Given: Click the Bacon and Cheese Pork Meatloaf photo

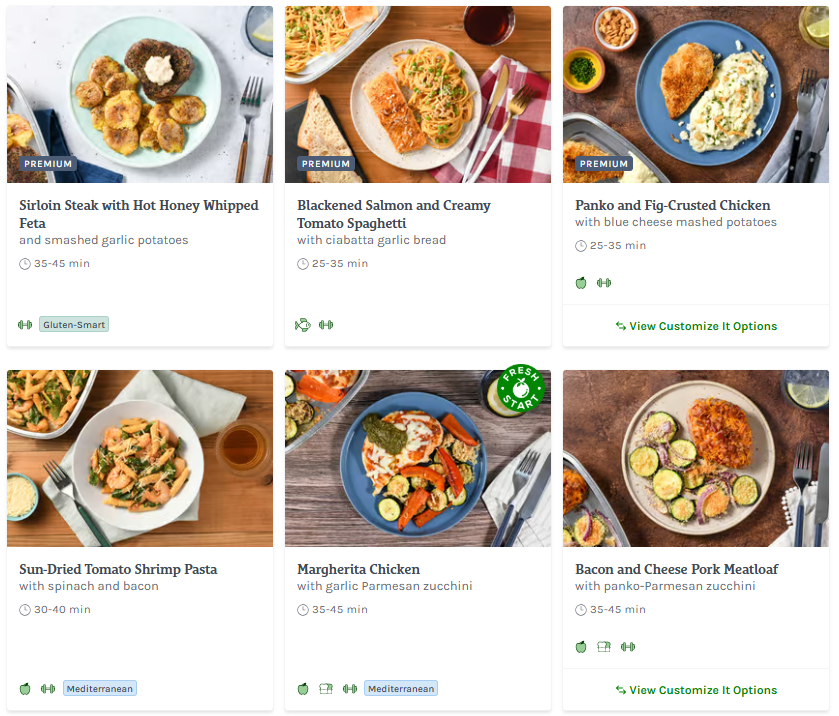Looking at the screenshot, I should pos(696,458).
